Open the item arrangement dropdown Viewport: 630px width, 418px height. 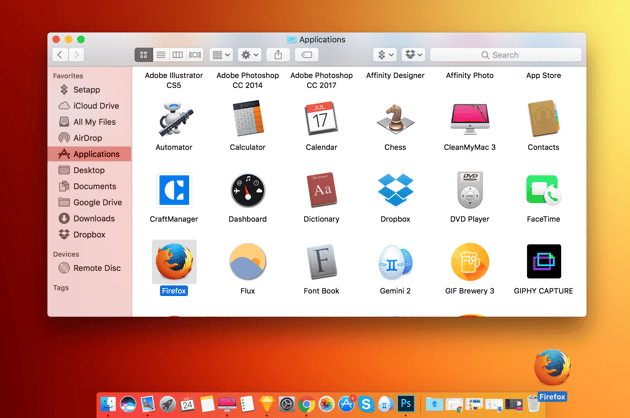221,55
